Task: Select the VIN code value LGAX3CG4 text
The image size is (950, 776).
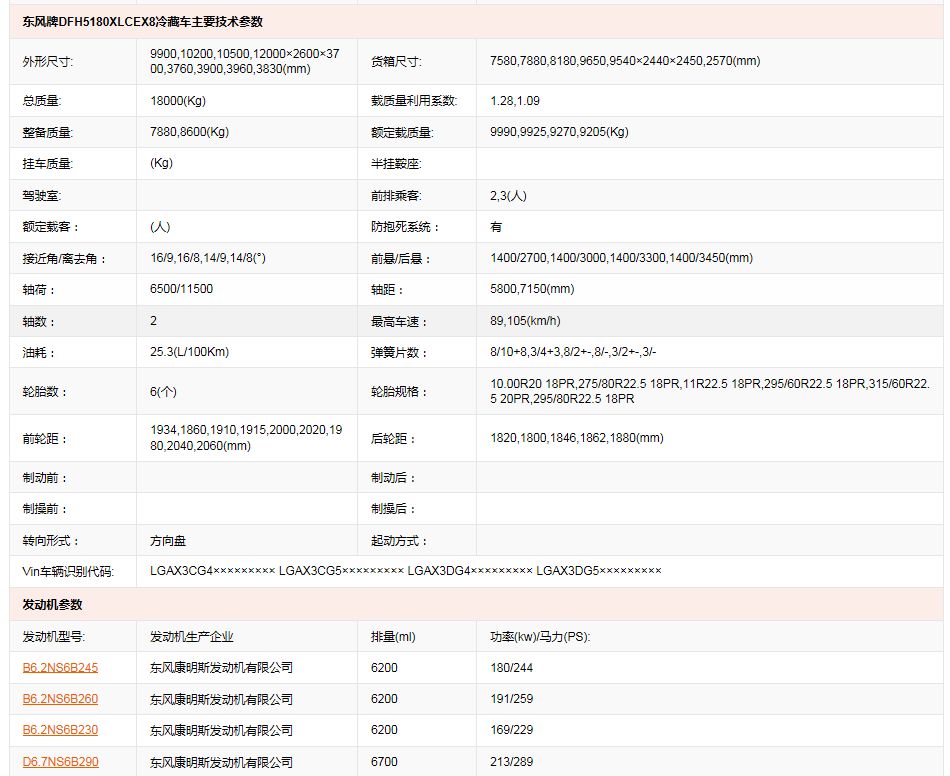Action: (212, 571)
